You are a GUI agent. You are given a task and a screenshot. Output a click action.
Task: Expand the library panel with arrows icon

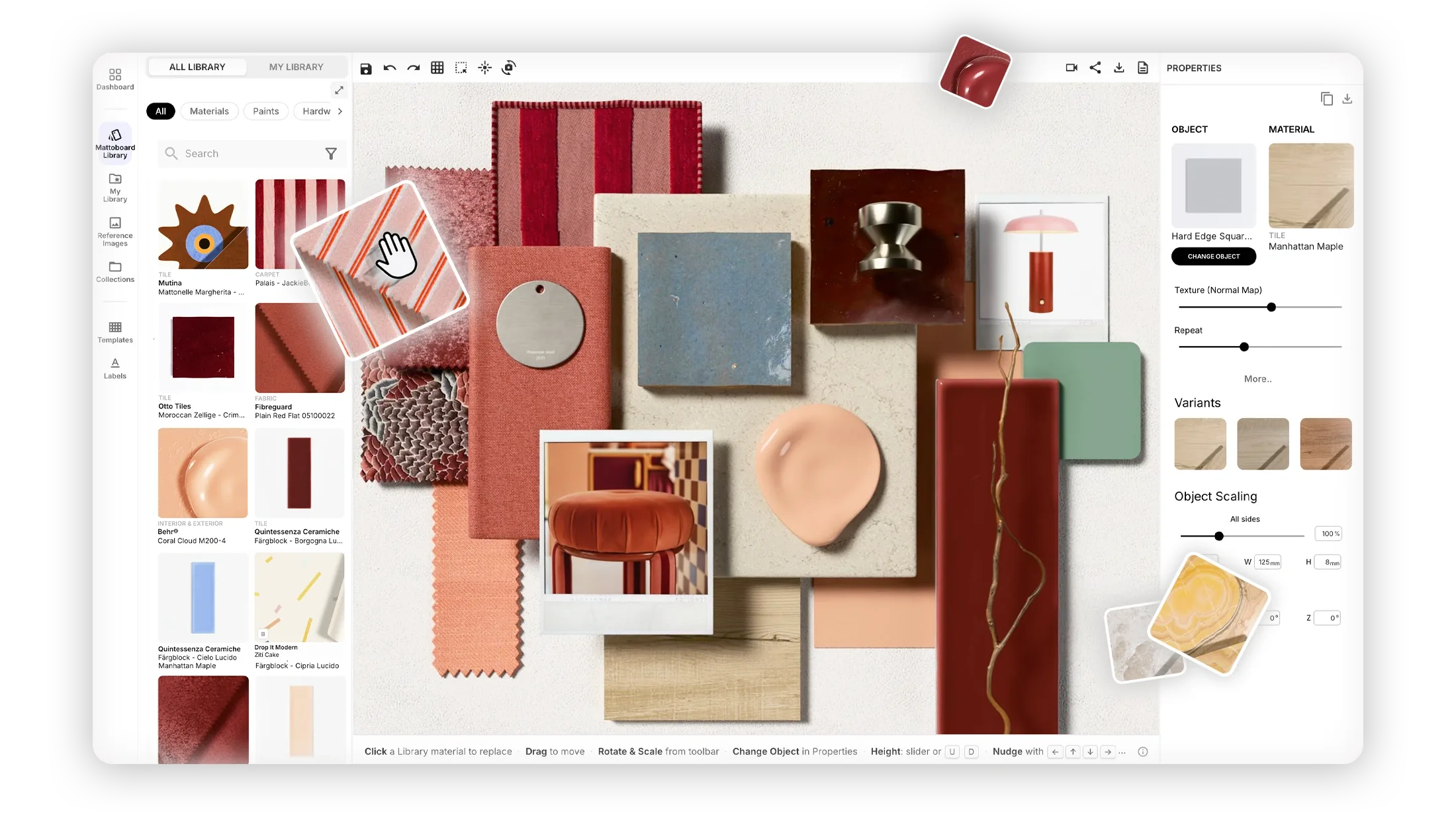339,90
